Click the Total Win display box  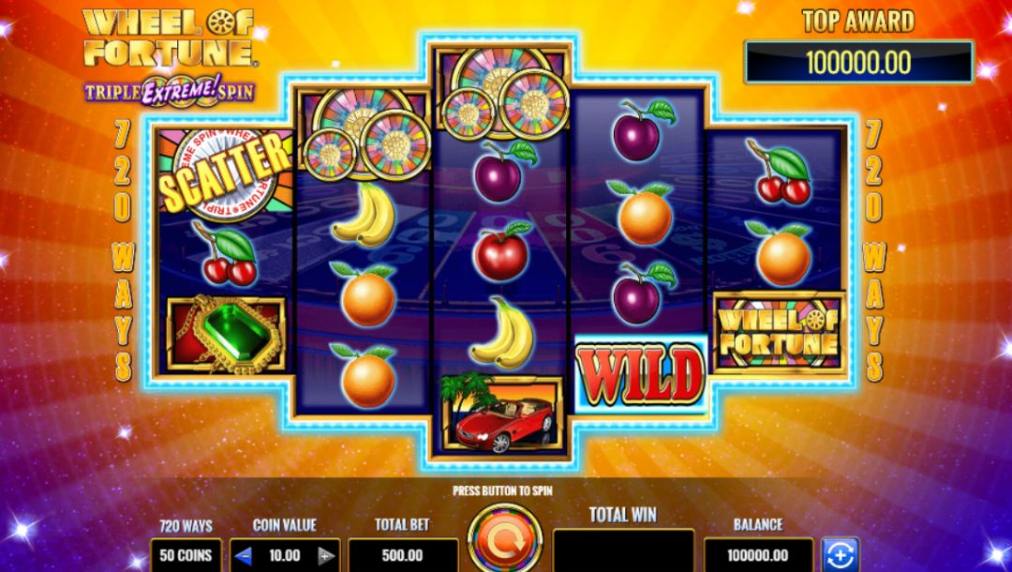click(x=623, y=551)
